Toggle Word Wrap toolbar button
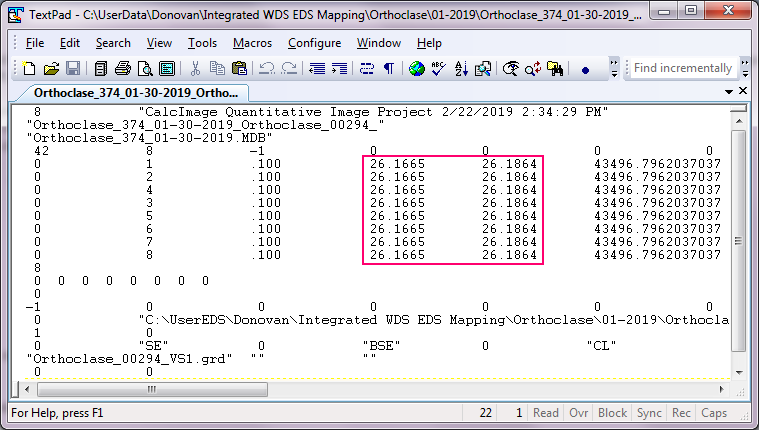759x430 pixels. [365, 69]
